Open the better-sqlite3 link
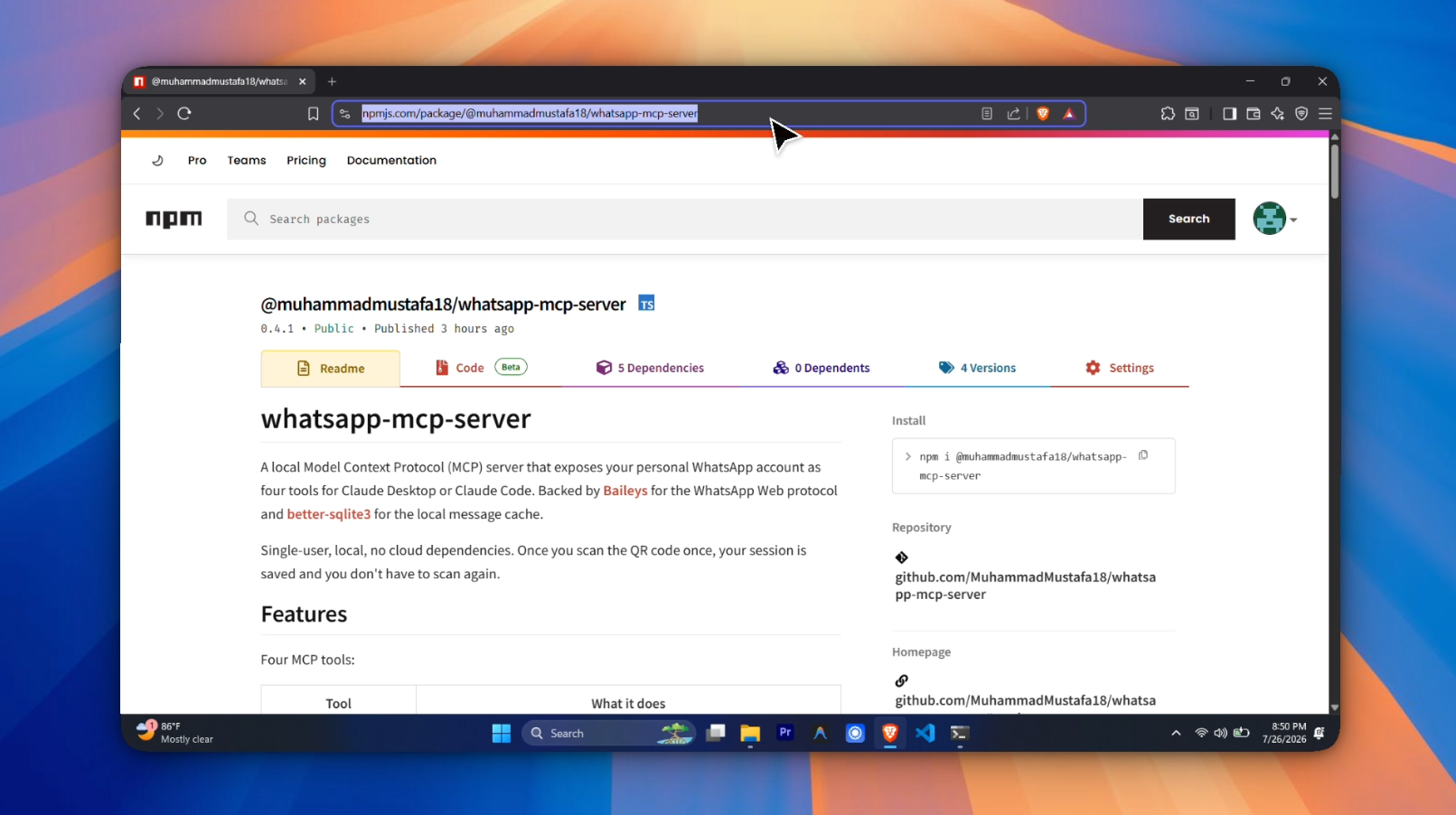This screenshot has width=1456, height=815. [329, 514]
